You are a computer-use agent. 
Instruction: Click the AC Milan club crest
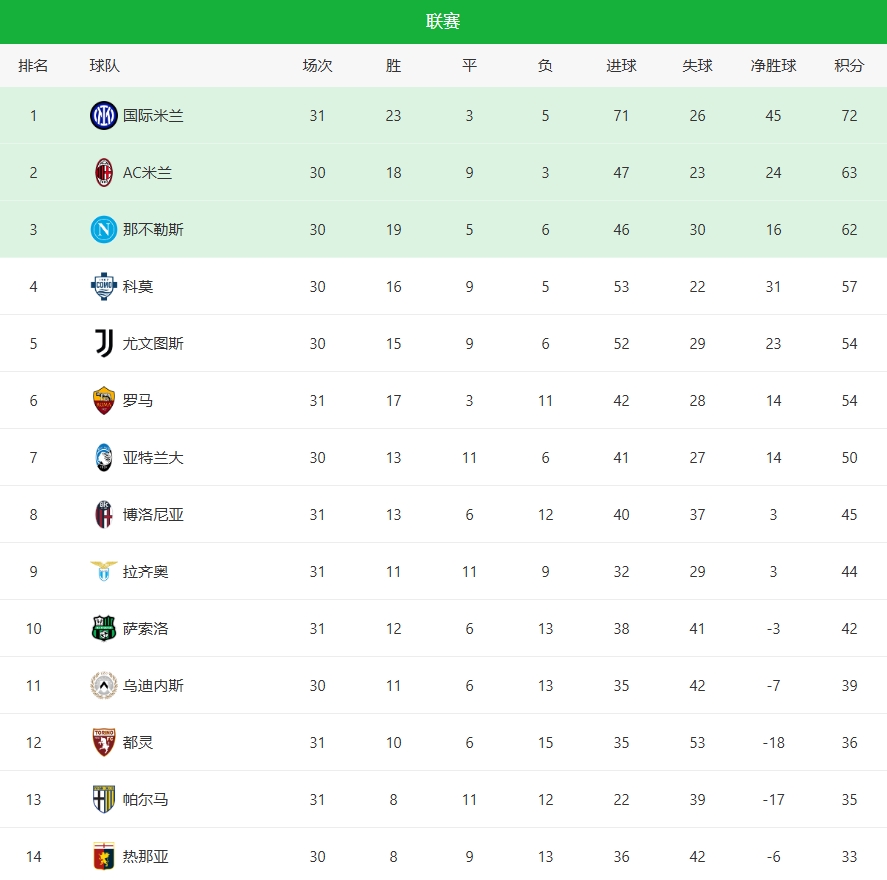coord(104,173)
